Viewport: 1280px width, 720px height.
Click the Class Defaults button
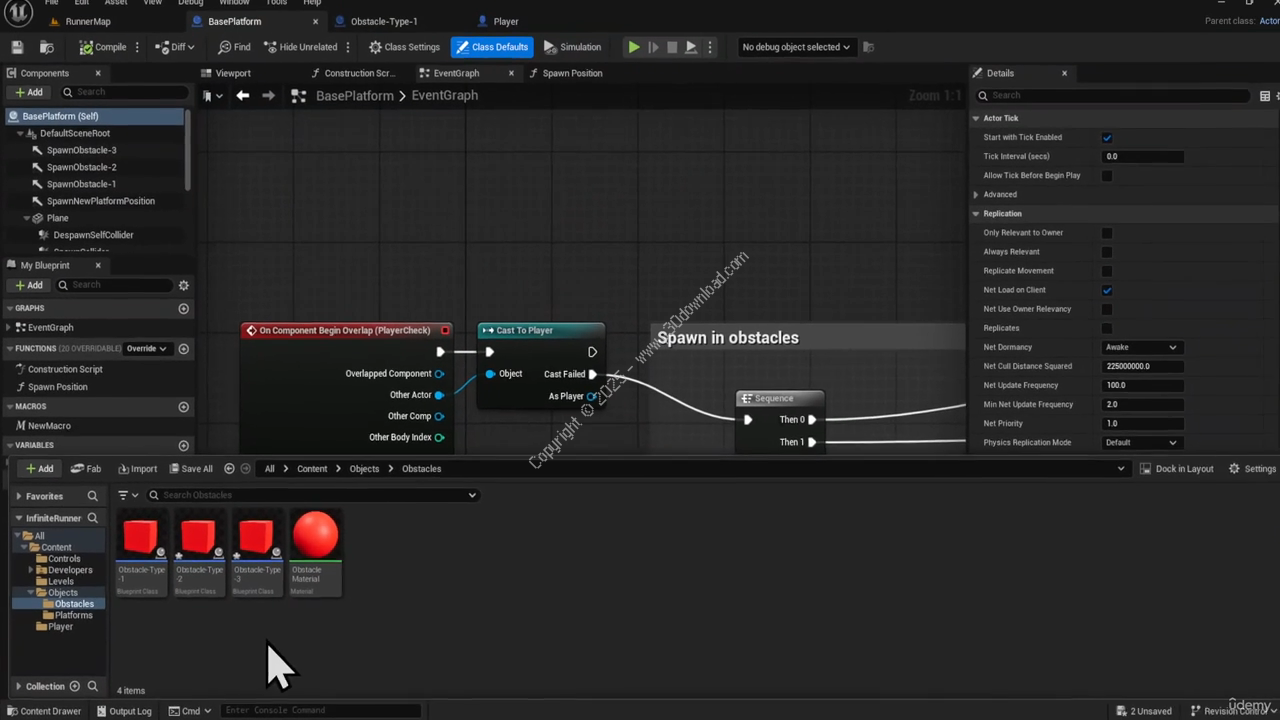491,47
